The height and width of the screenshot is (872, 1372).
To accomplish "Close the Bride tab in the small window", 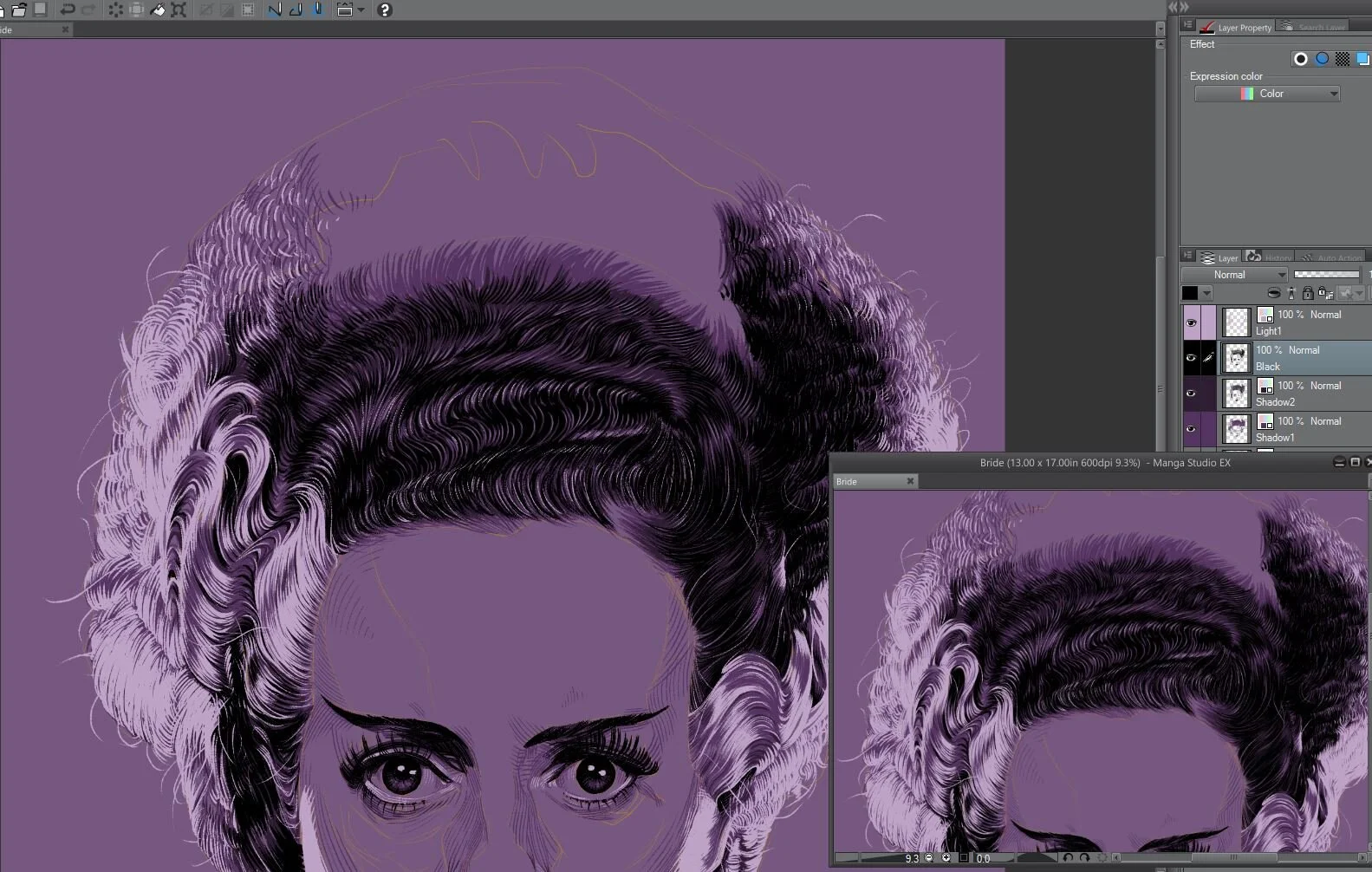I will click(910, 481).
